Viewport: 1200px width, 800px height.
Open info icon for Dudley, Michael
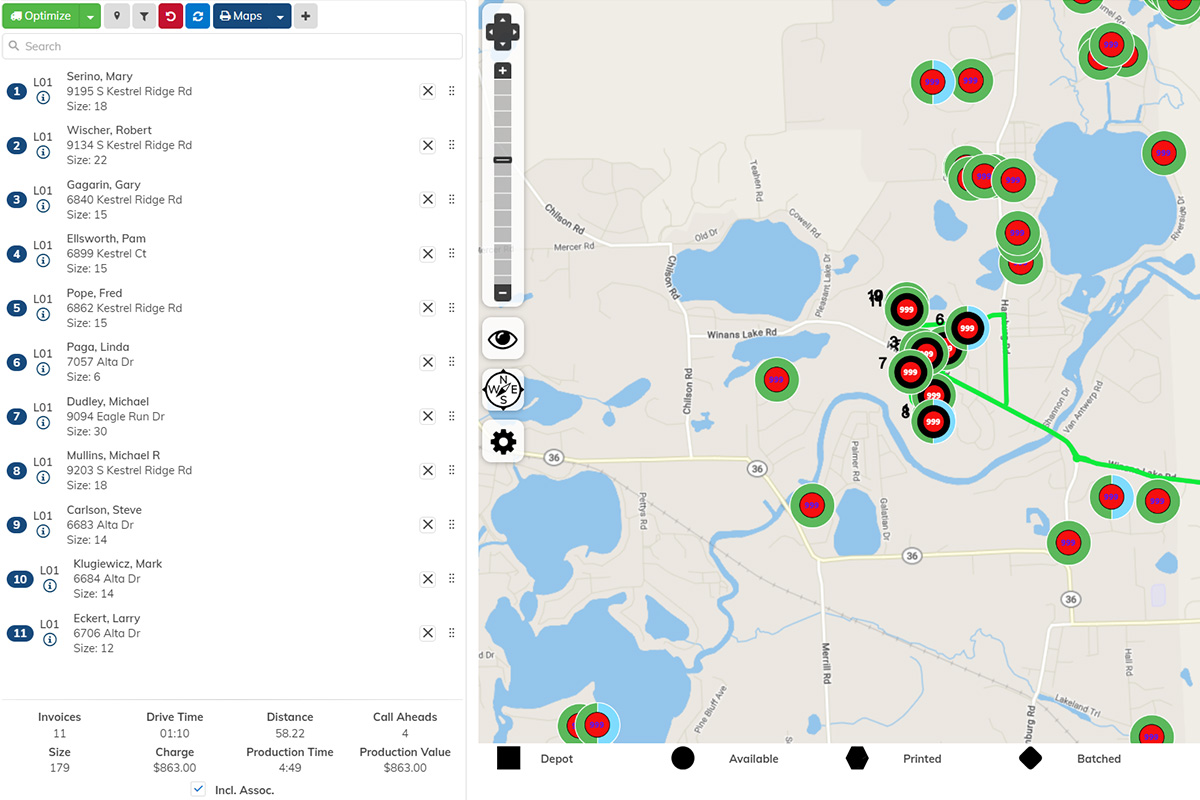43,423
